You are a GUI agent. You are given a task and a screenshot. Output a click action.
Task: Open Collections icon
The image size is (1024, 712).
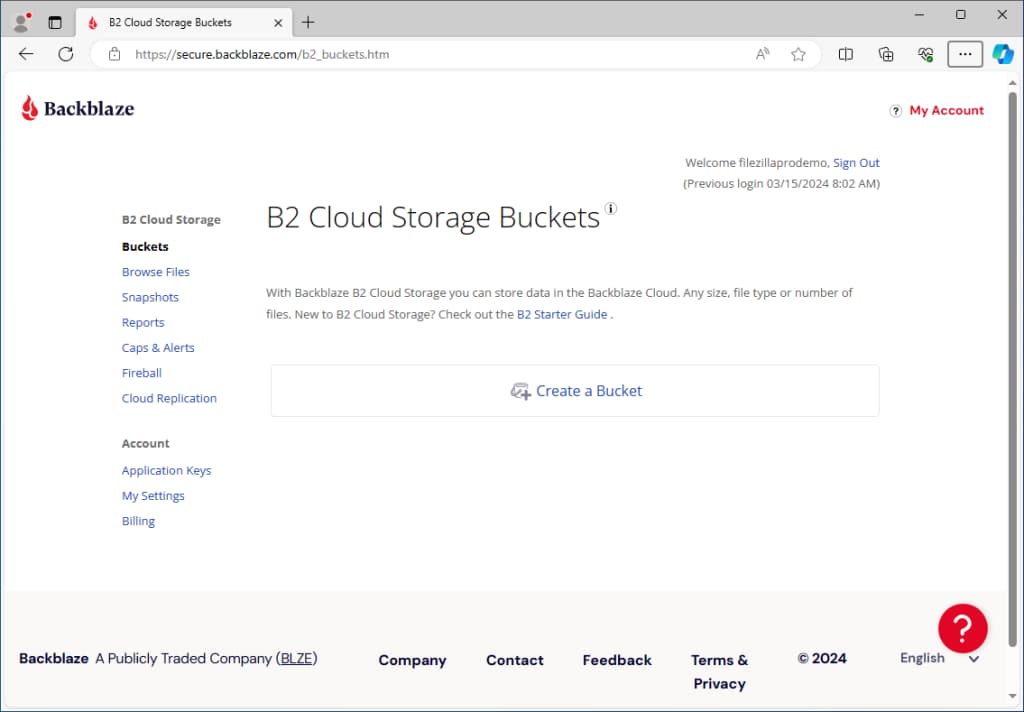[x=886, y=54]
